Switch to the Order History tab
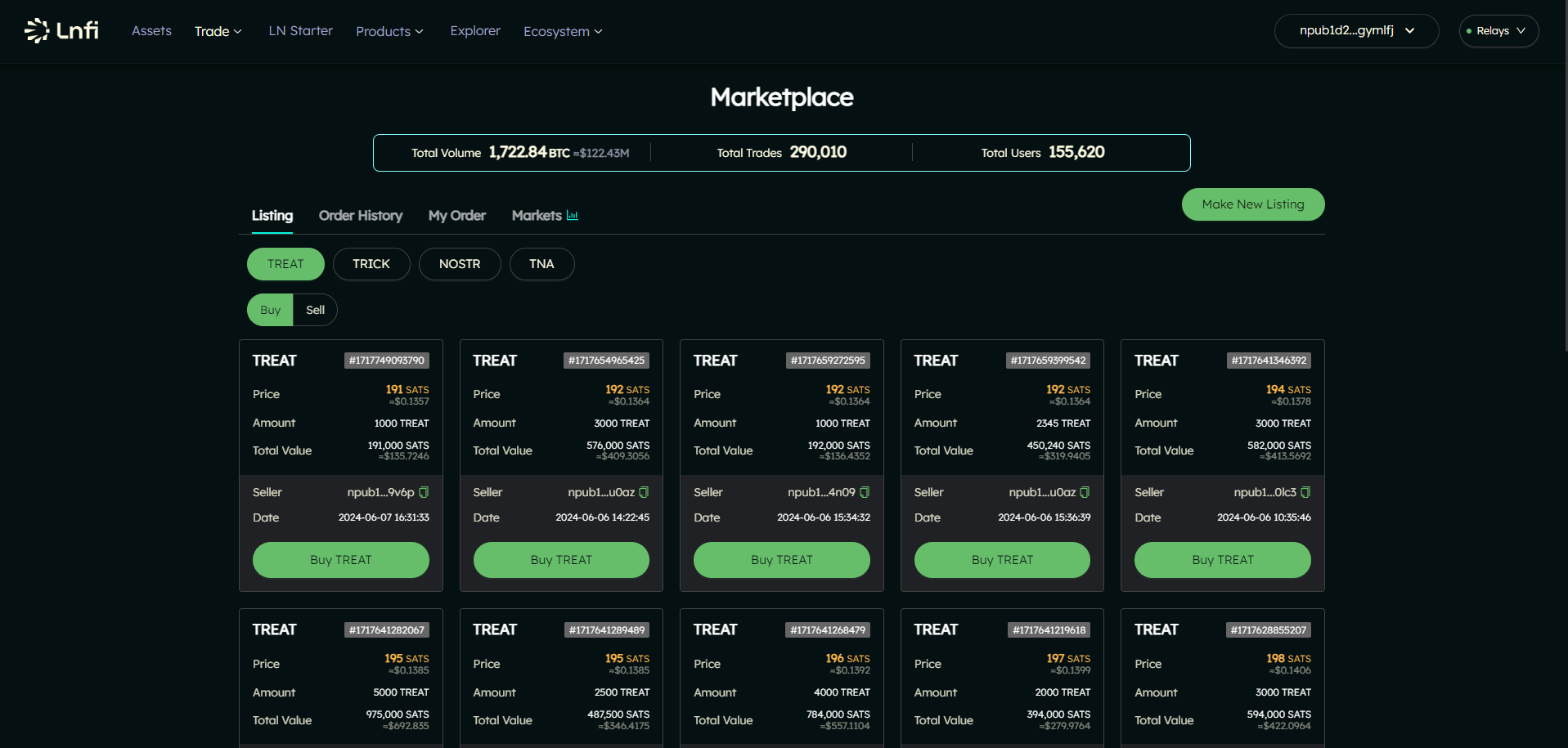1568x748 pixels. (x=361, y=216)
